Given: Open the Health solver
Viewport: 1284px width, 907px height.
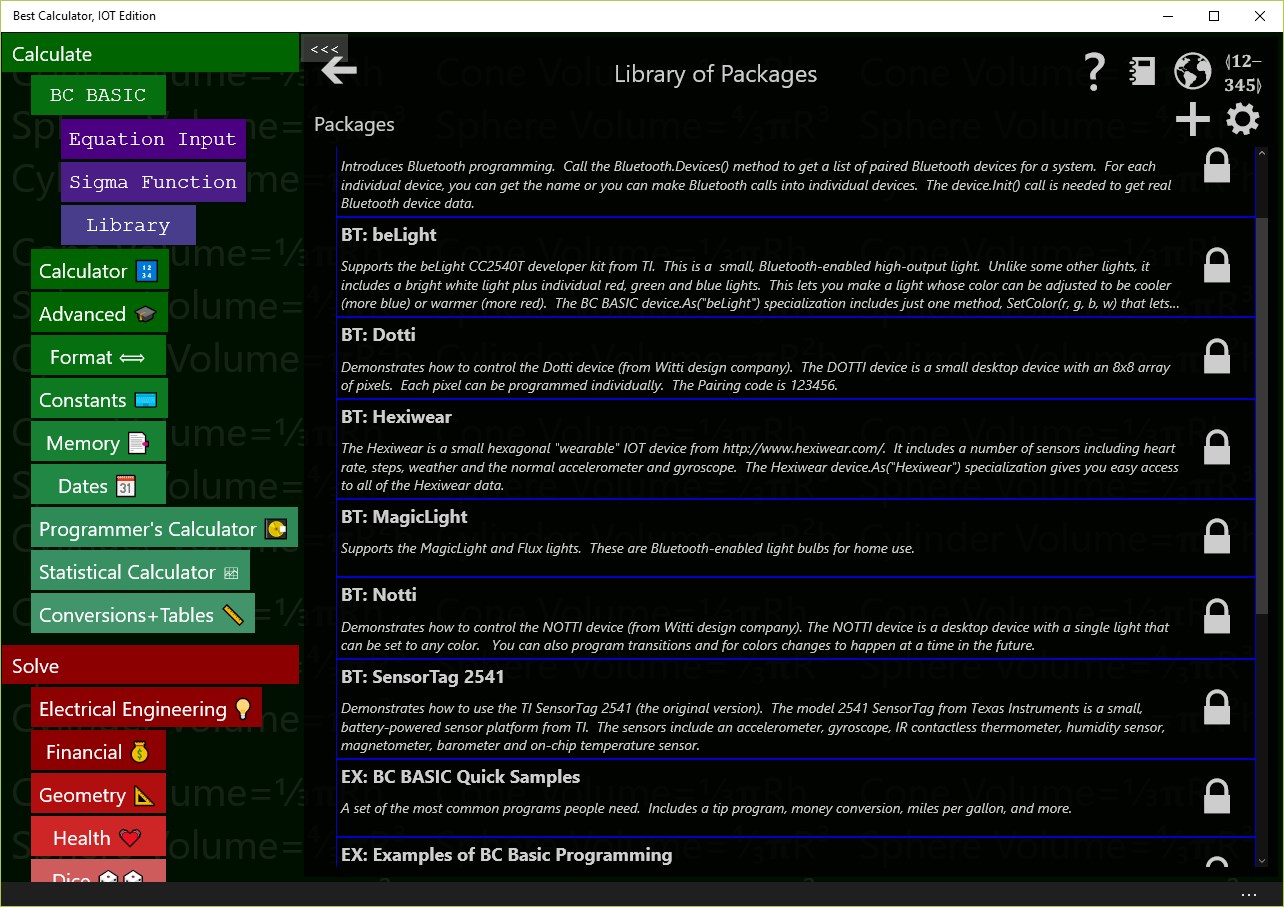Looking at the screenshot, I should (x=98, y=838).
